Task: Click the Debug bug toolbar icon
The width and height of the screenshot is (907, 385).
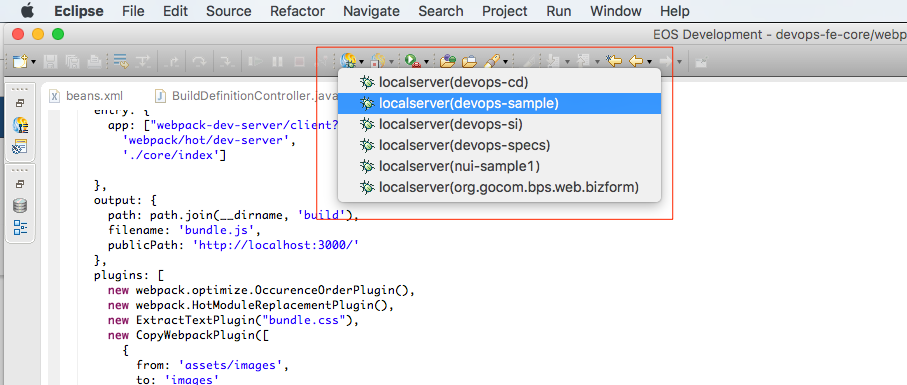Action: (x=348, y=60)
